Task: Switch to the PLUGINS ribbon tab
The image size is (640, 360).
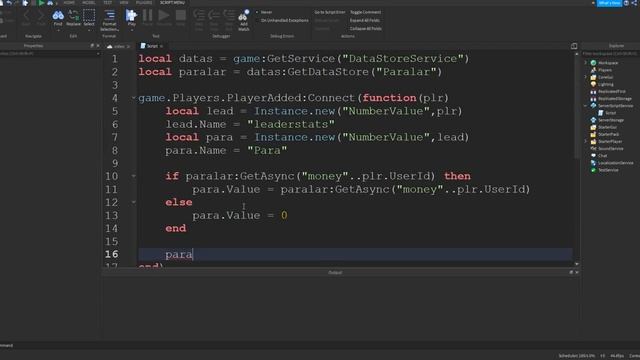Action: [144, 2]
